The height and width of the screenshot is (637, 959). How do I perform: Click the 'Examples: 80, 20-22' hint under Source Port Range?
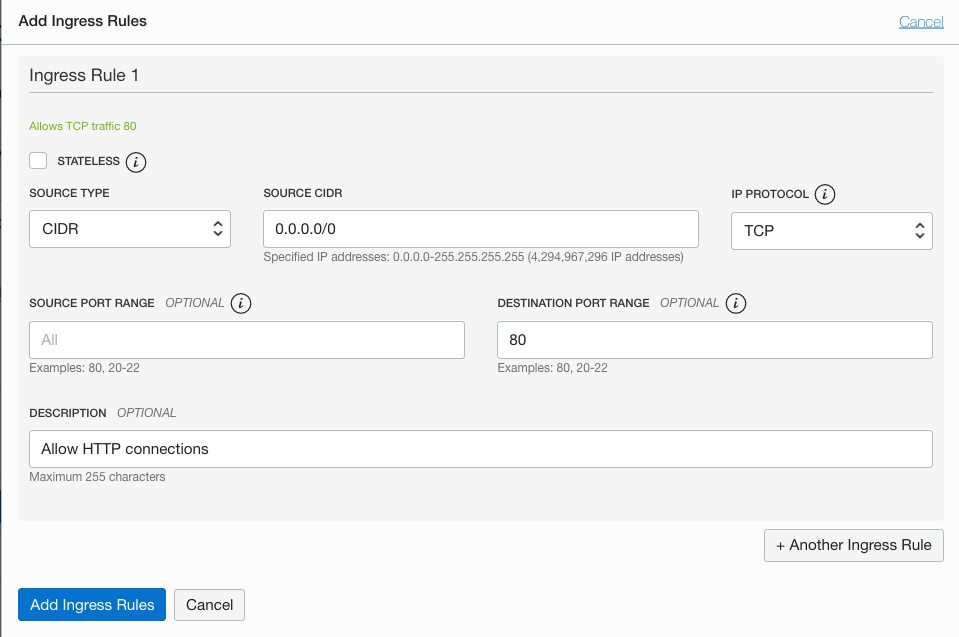point(84,368)
